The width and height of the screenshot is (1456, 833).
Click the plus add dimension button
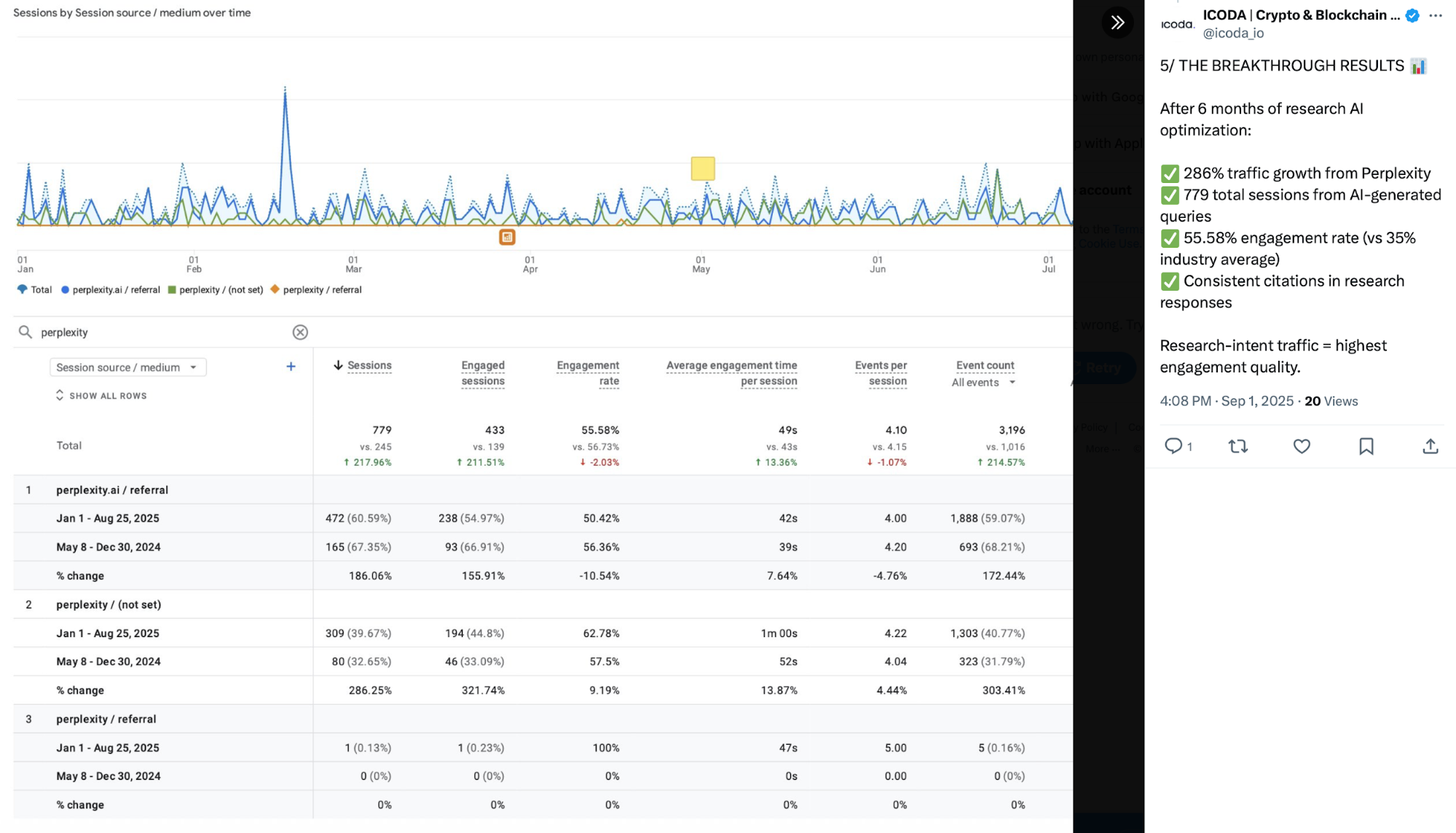291,367
